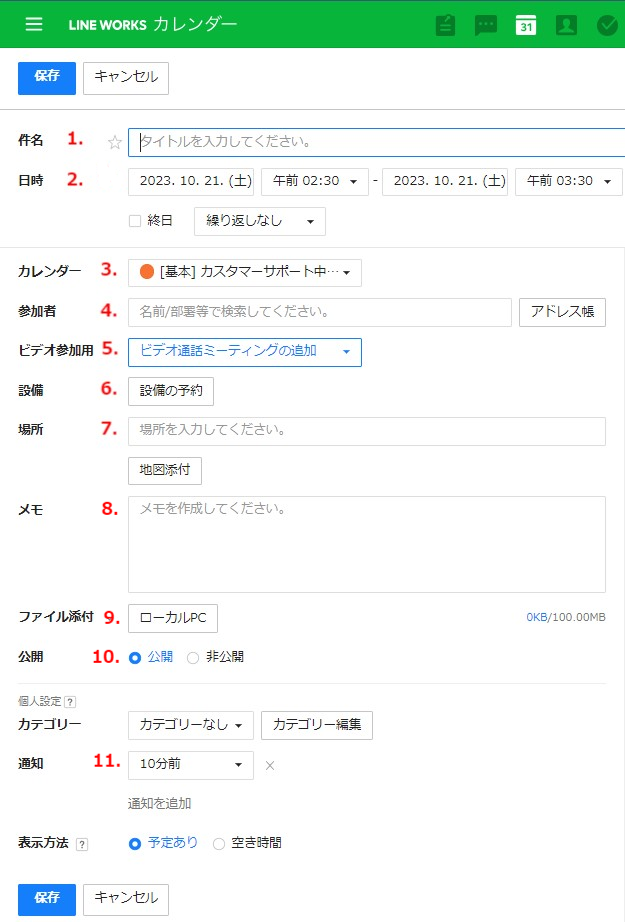Click the アドレス帳 button
The height and width of the screenshot is (922, 625).
point(562,312)
